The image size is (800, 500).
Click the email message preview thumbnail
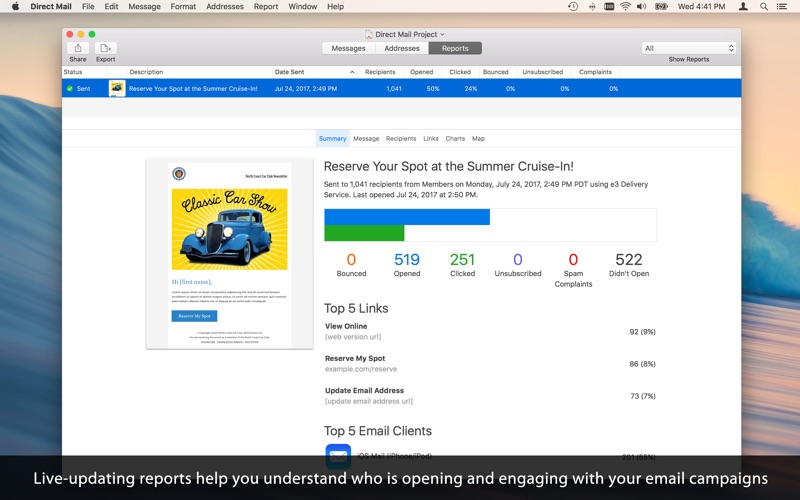[230, 254]
